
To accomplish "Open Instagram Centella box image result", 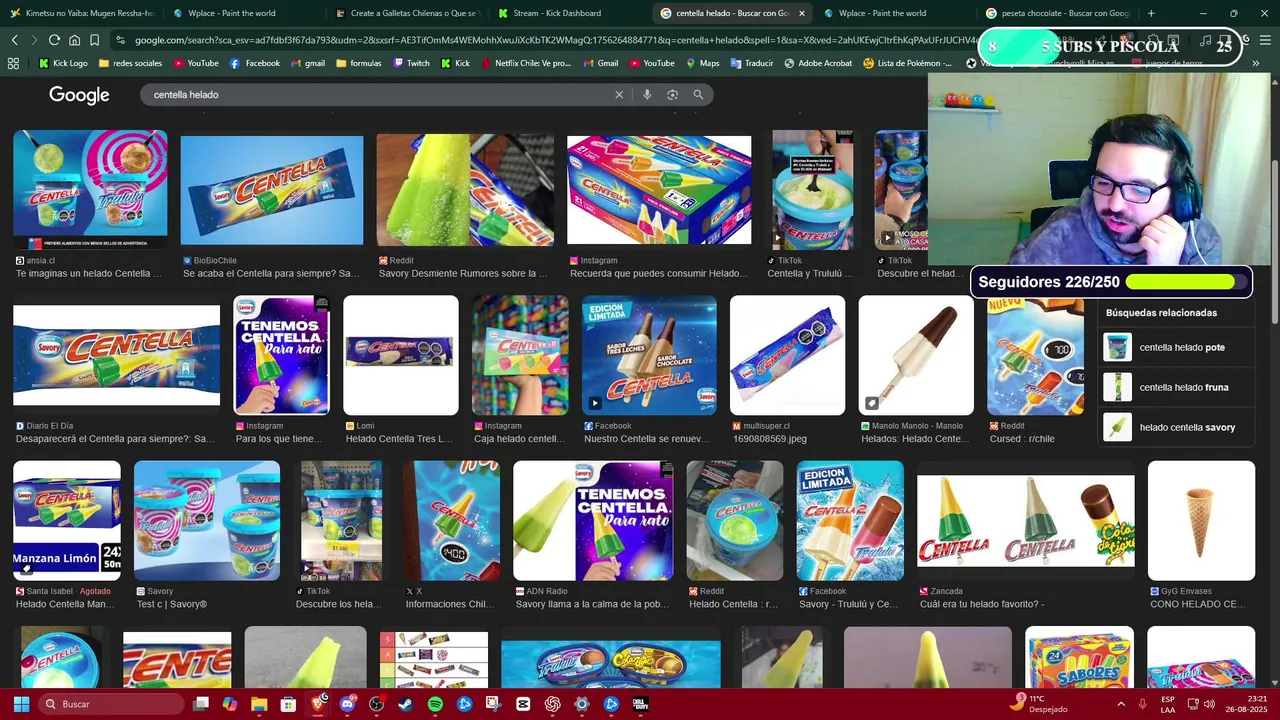I will point(659,190).
